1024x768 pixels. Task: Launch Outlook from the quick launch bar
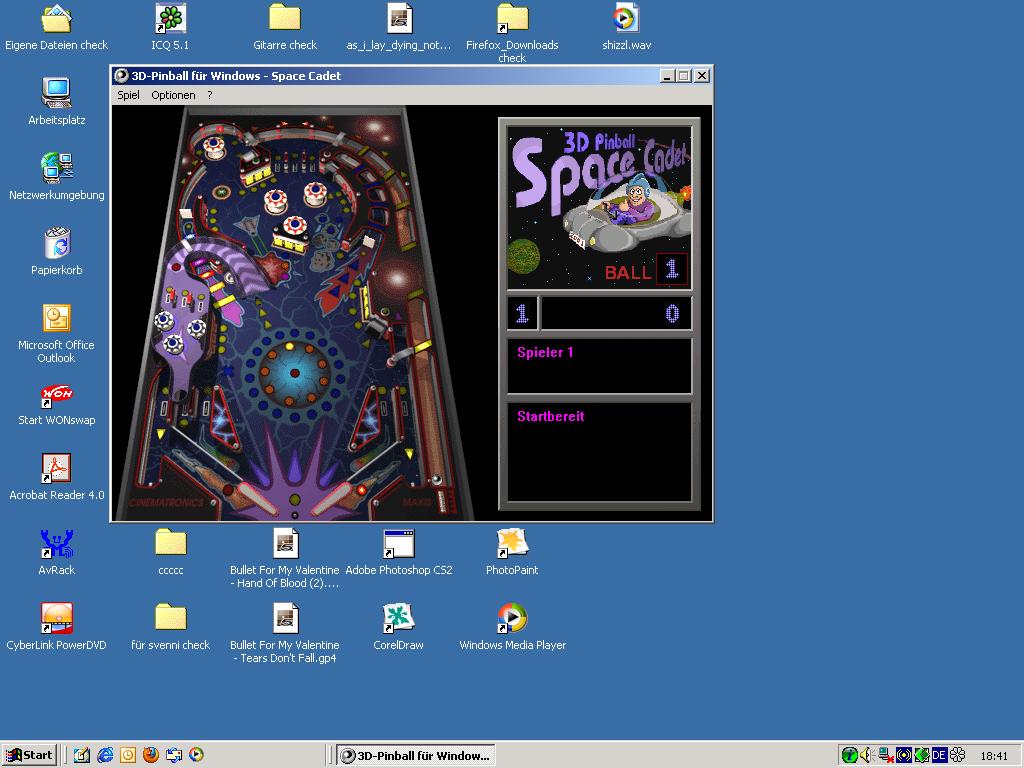[127, 756]
